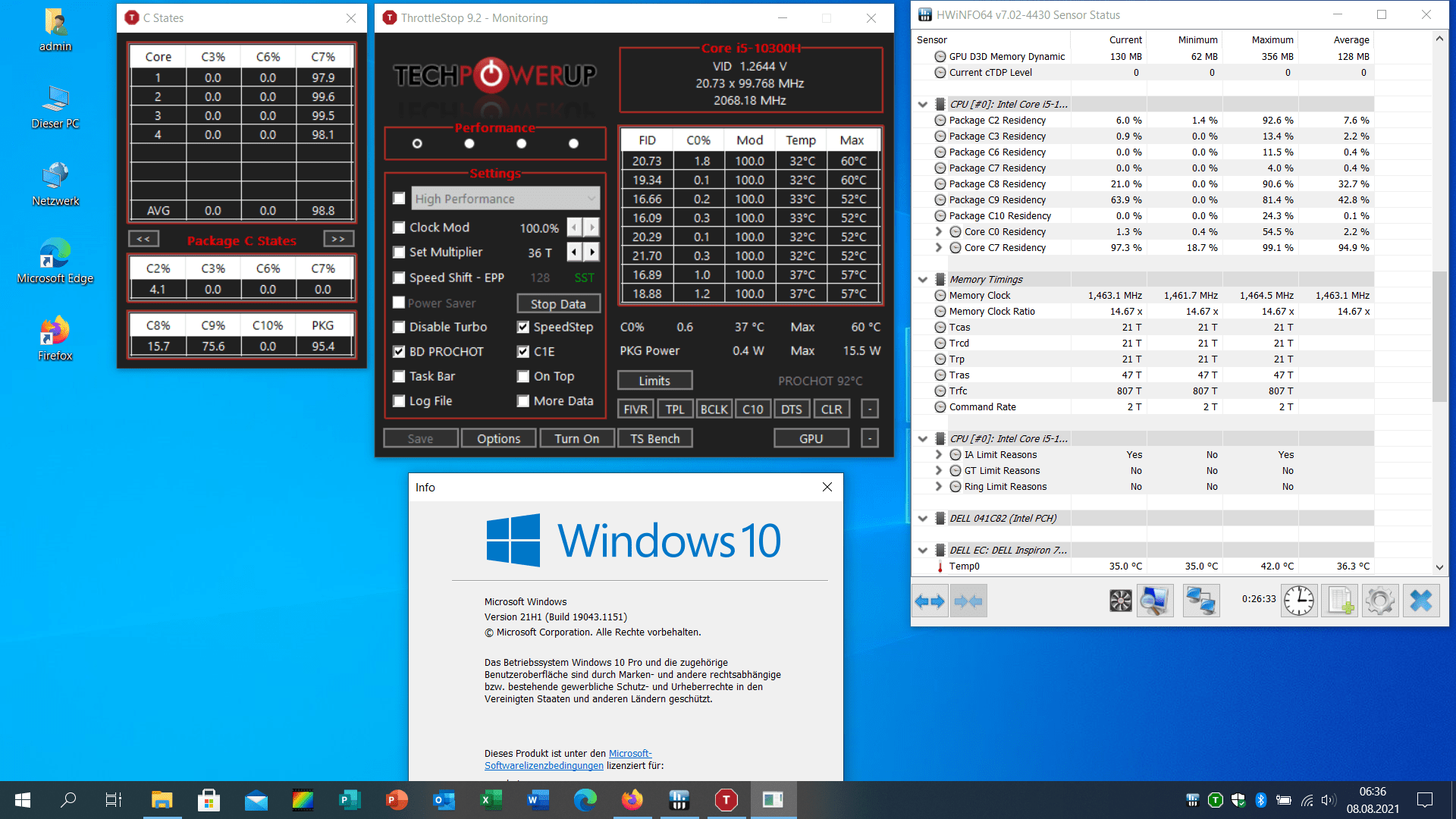Launch TS Bench
1456x819 pixels.
point(654,438)
